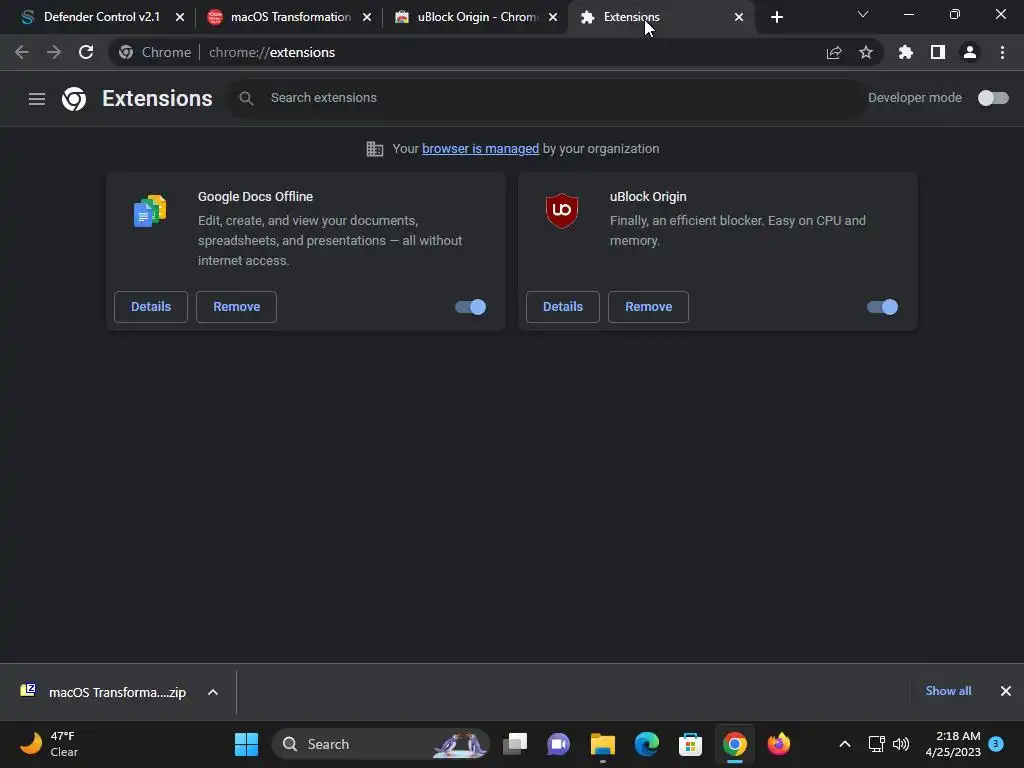
Task: Open the Chrome profile avatar icon
Action: 970,52
